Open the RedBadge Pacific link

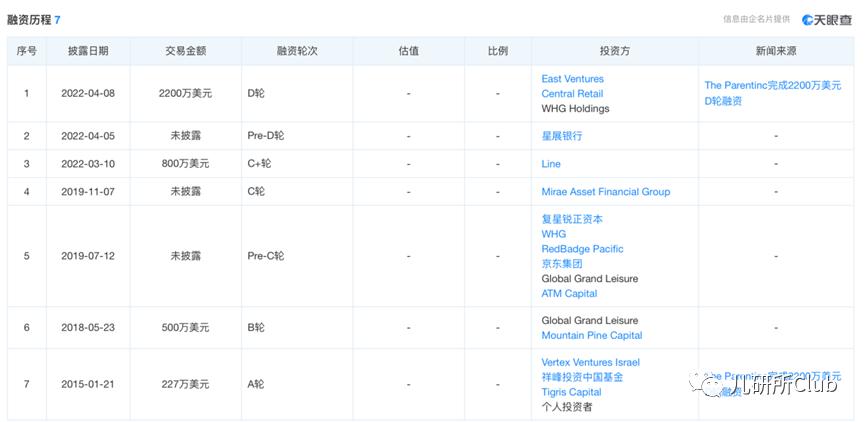point(582,249)
